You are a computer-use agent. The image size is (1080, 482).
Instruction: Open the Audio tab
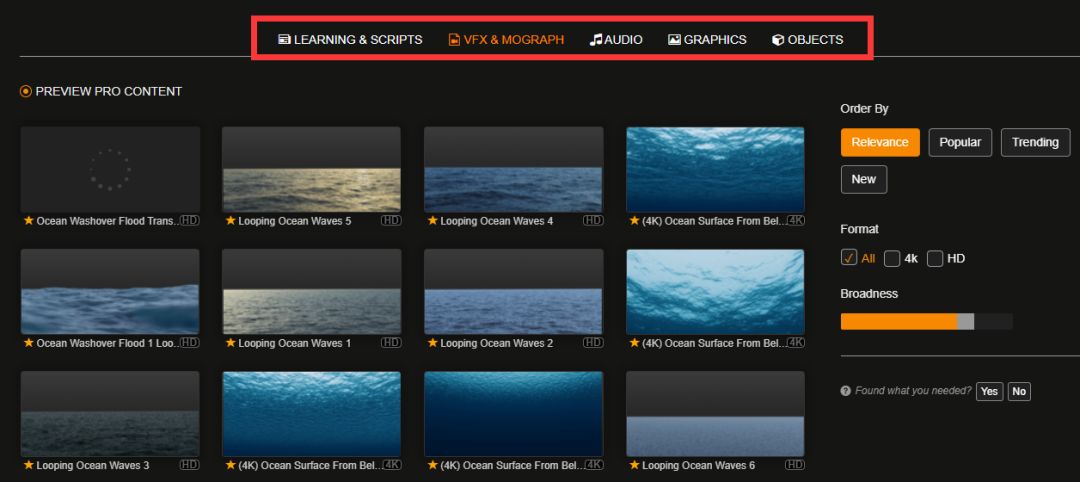click(x=616, y=39)
